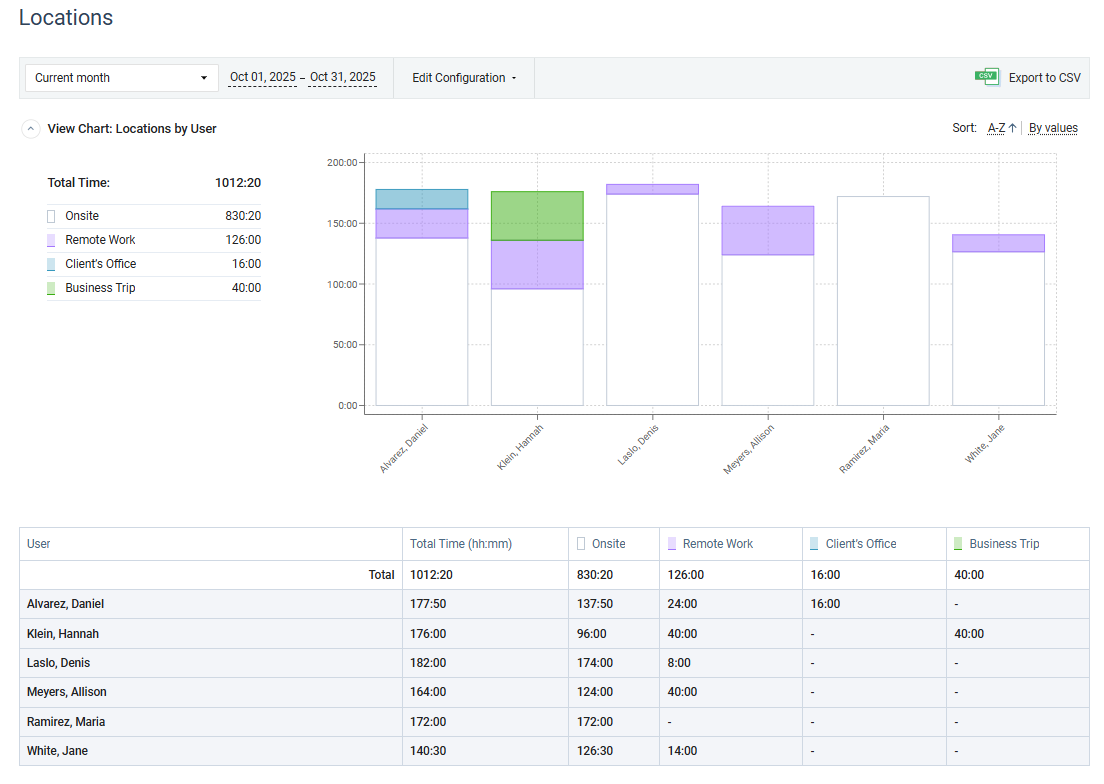Screen dimensions: 1104x784
Task: Toggle Remote Work series in legend
Action: point(100,240)
